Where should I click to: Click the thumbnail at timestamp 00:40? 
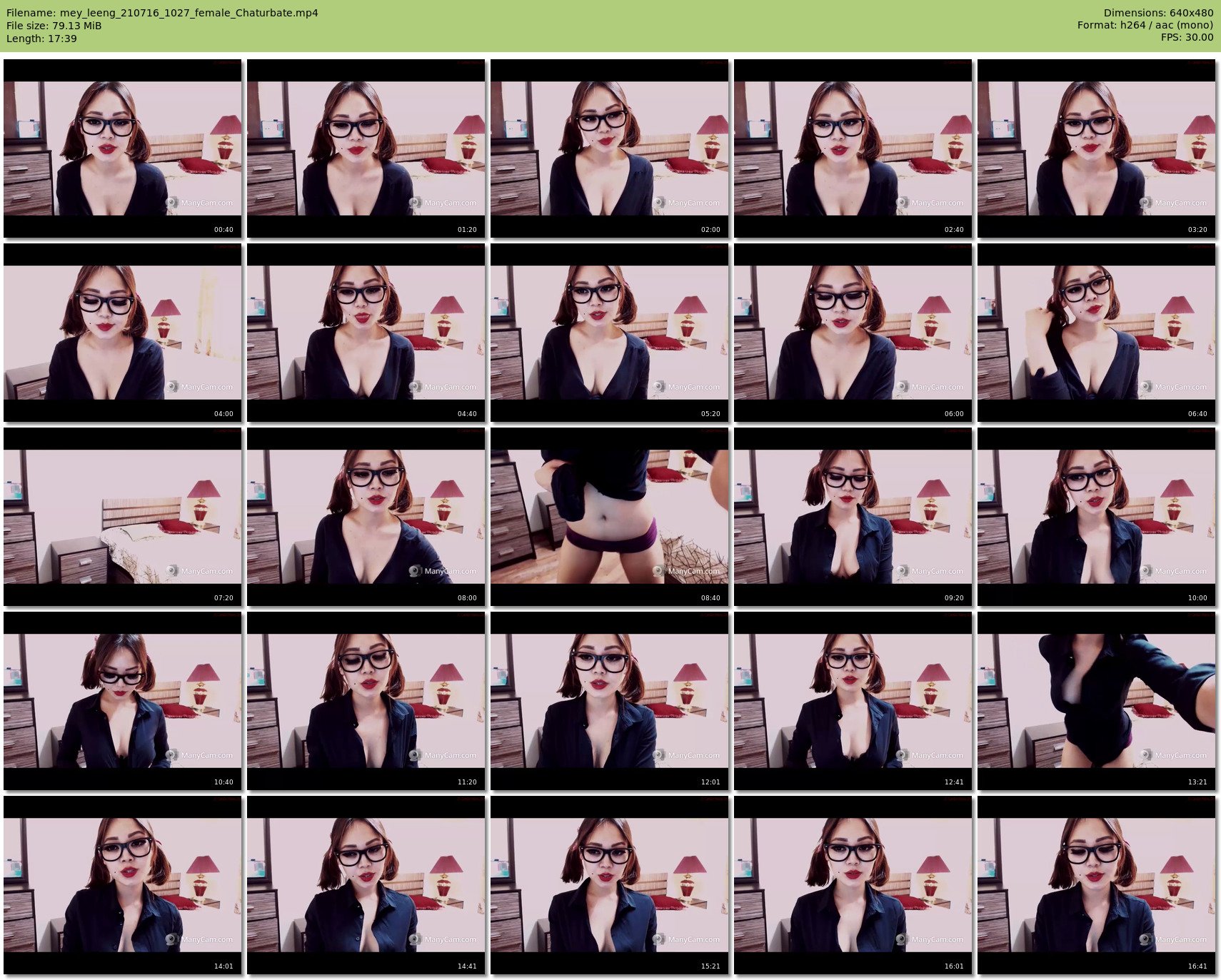pos(122,148)
